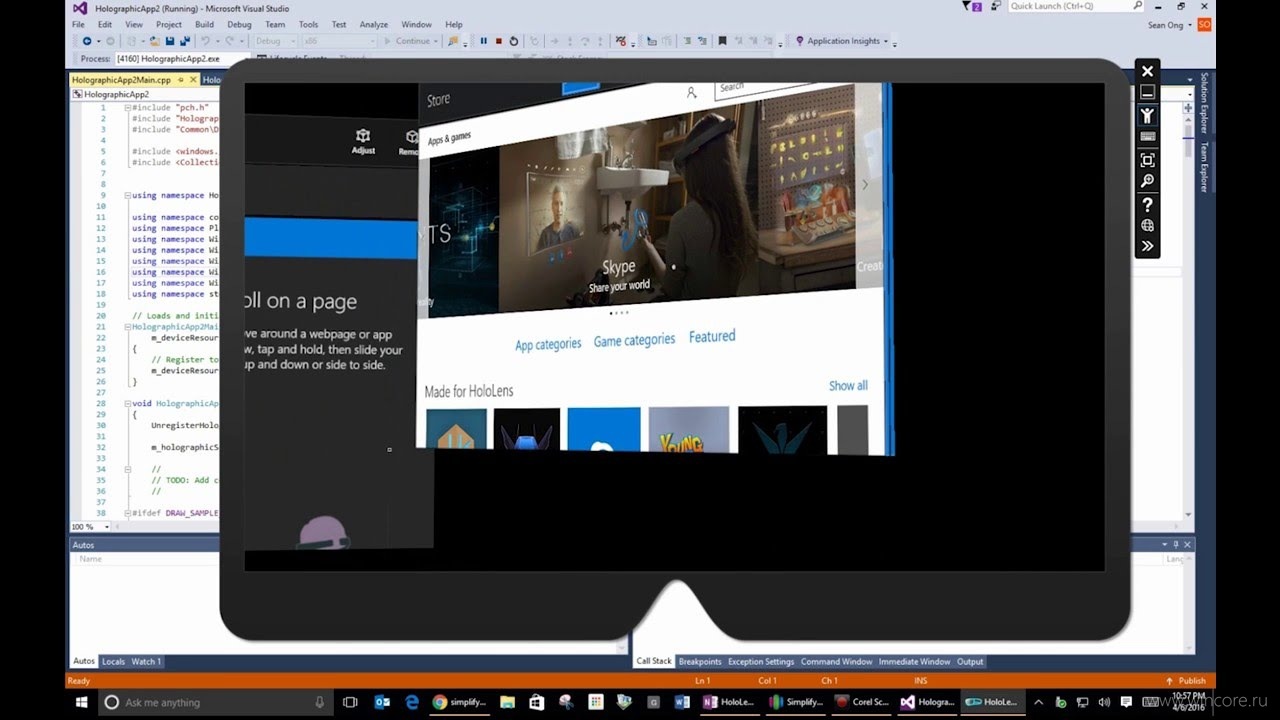Viewport: 1280px width, 720px height.
Task: Click Publish in status bar
Action: [x=1186, y=681]
